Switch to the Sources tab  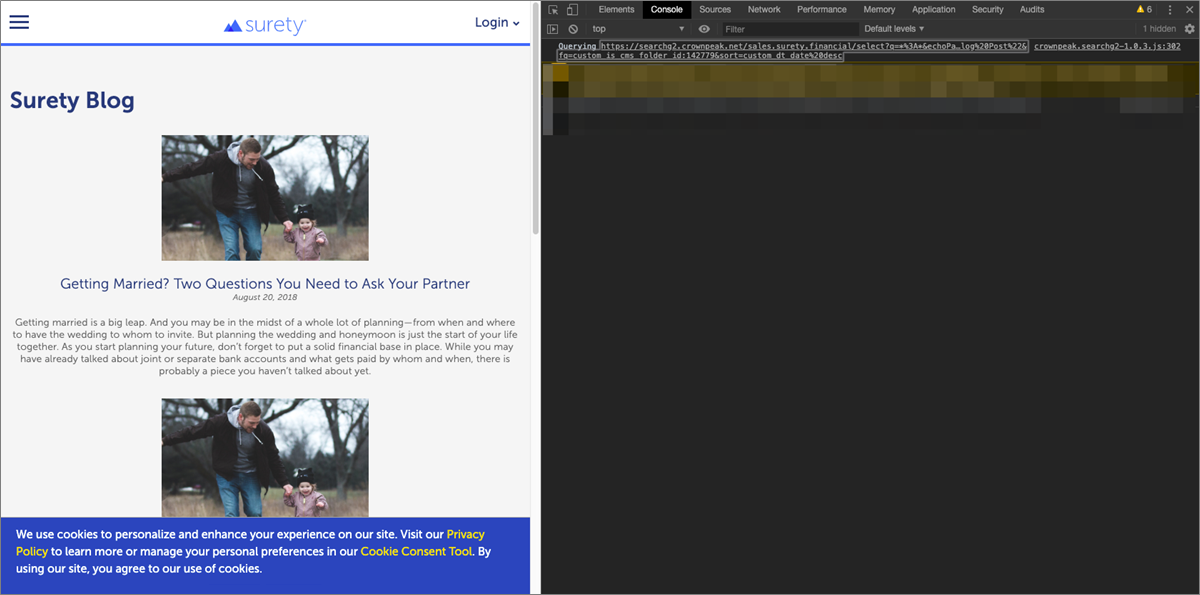pyautogui.click(x=715, y=9)
